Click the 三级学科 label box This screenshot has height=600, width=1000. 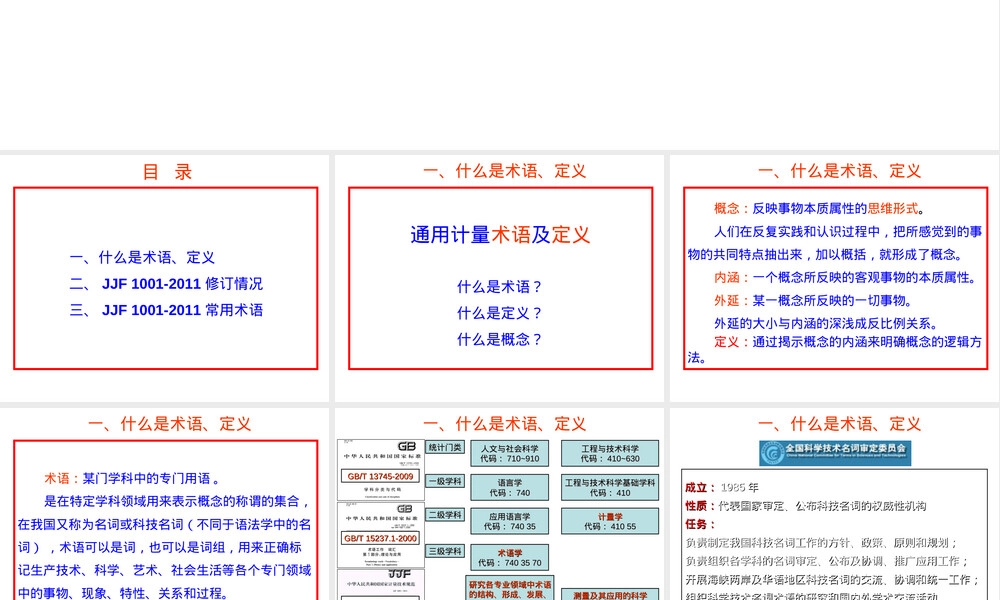pyautogui.click(x=445, y=551)
